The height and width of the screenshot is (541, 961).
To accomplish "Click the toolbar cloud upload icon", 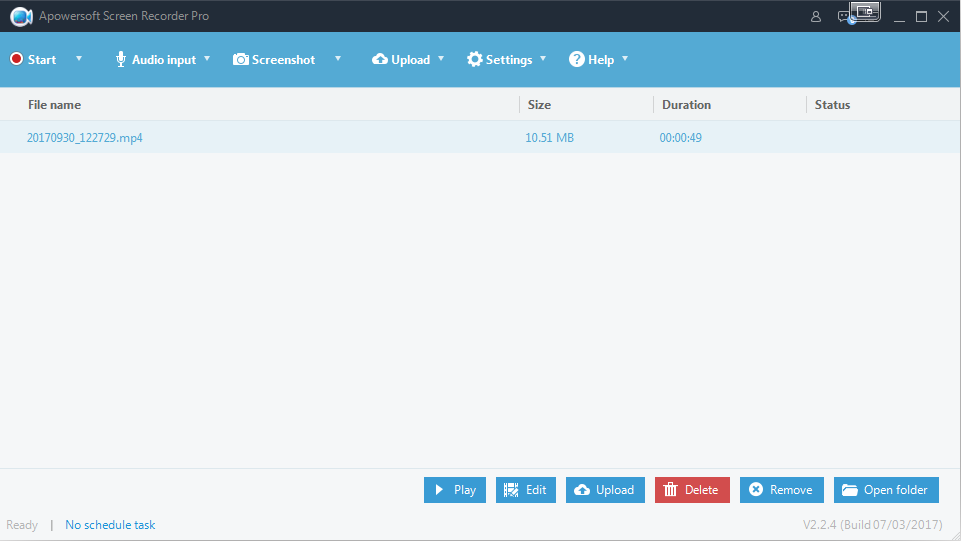I will click(380, 59).
